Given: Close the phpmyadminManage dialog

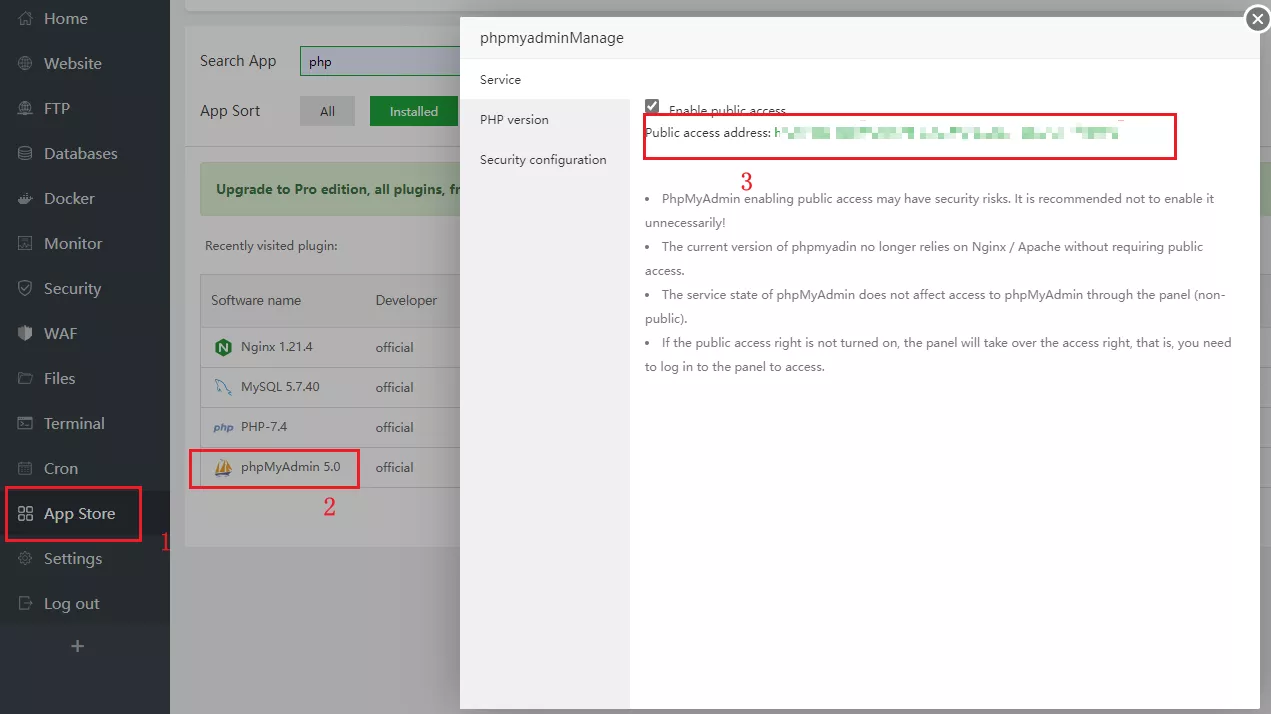Looking at the screenshot, I should (x=1258, y=19).
